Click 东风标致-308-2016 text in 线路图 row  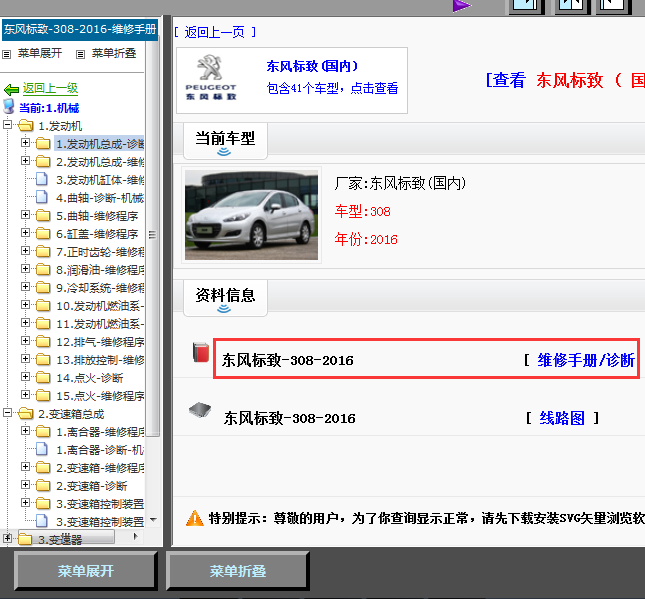290,418
